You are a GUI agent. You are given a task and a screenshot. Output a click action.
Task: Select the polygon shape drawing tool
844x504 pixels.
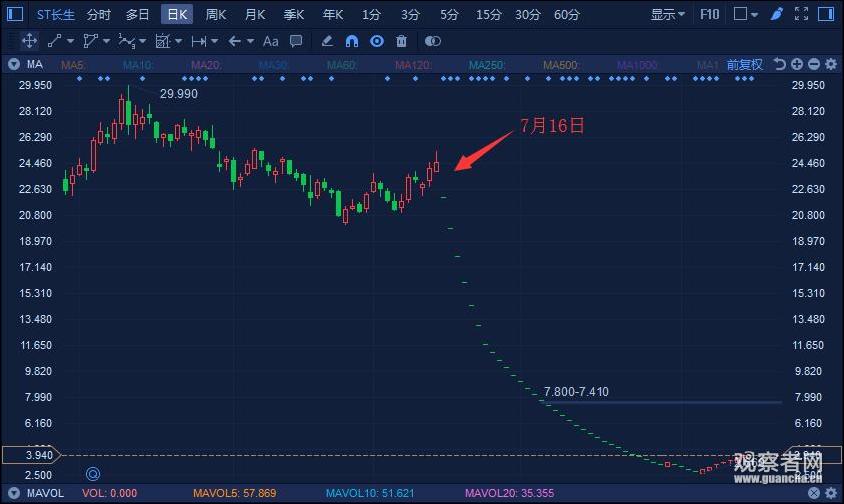pyautogui.click(x=90, y=41)
